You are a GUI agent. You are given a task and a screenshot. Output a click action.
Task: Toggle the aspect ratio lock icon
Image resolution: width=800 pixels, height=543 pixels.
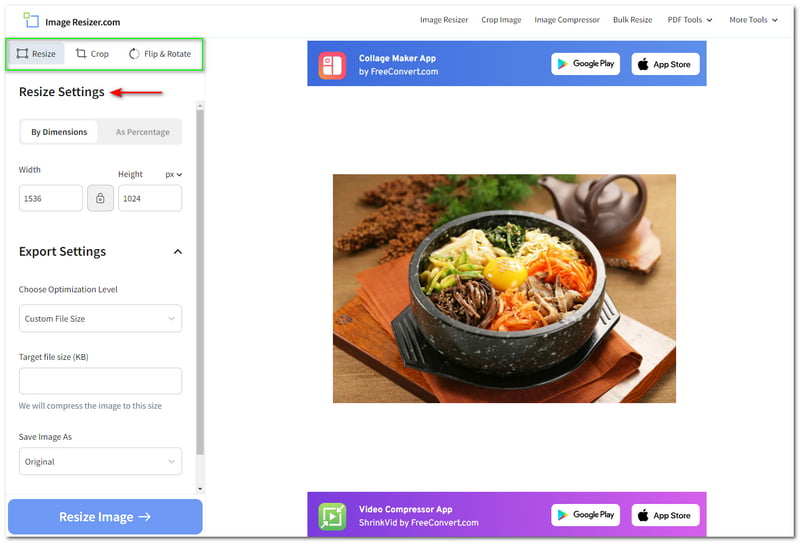click(100, 198)
